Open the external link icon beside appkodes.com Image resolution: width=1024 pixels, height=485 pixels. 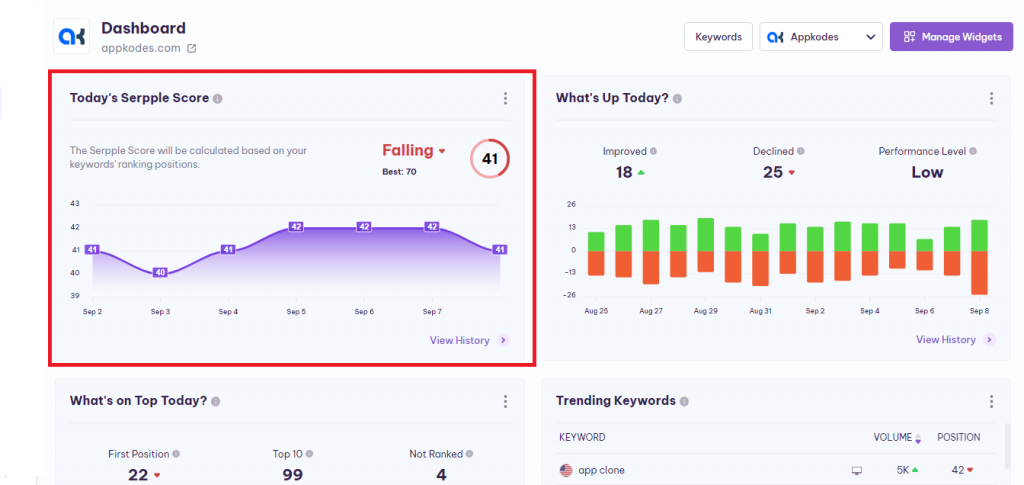192,48
